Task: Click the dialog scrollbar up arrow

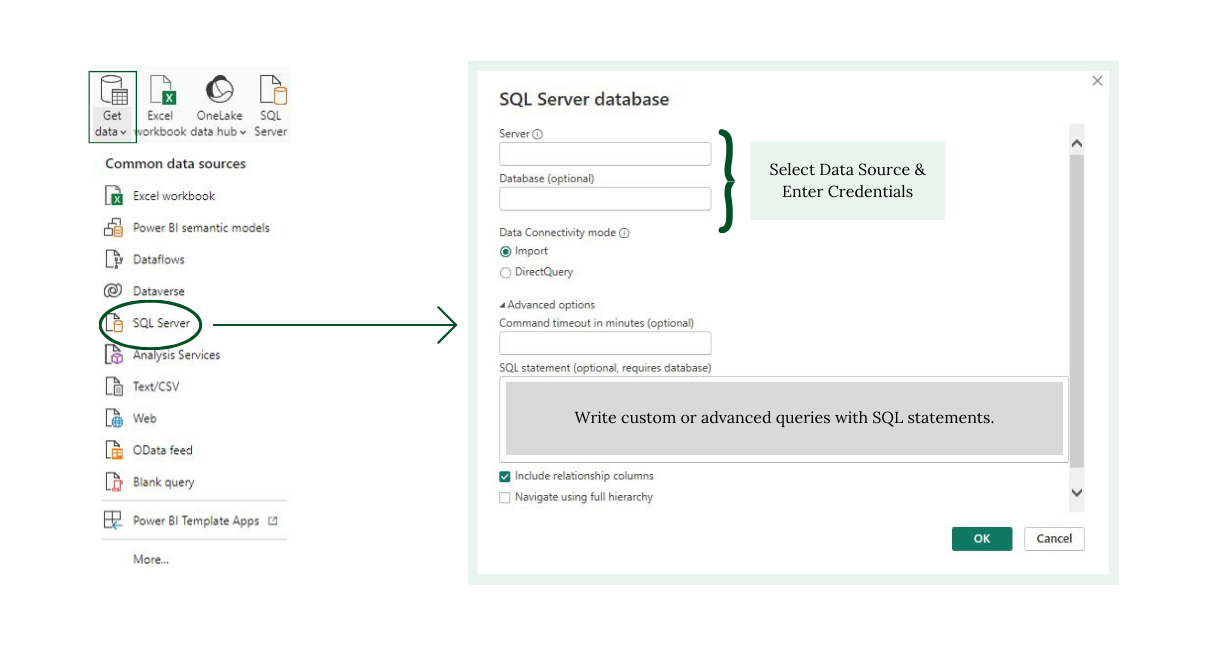Action: coord(1077,143)
